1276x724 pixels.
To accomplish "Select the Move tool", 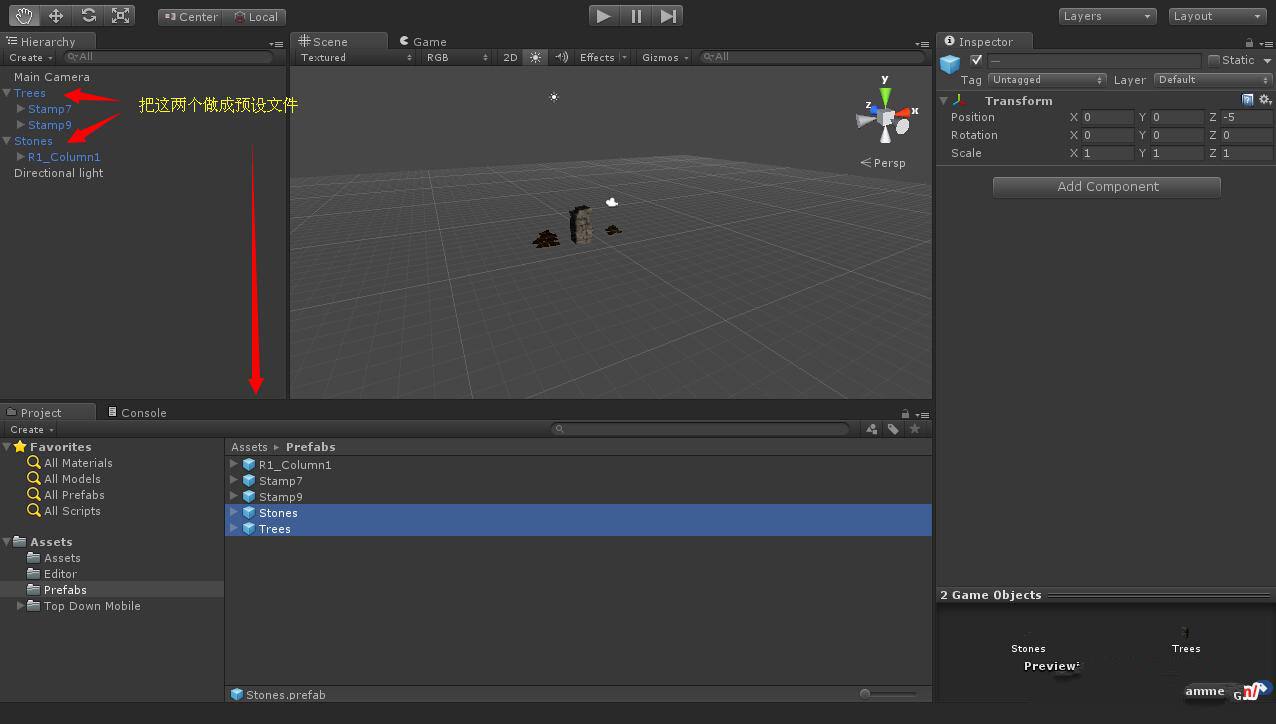I will (x=56, y=16).
